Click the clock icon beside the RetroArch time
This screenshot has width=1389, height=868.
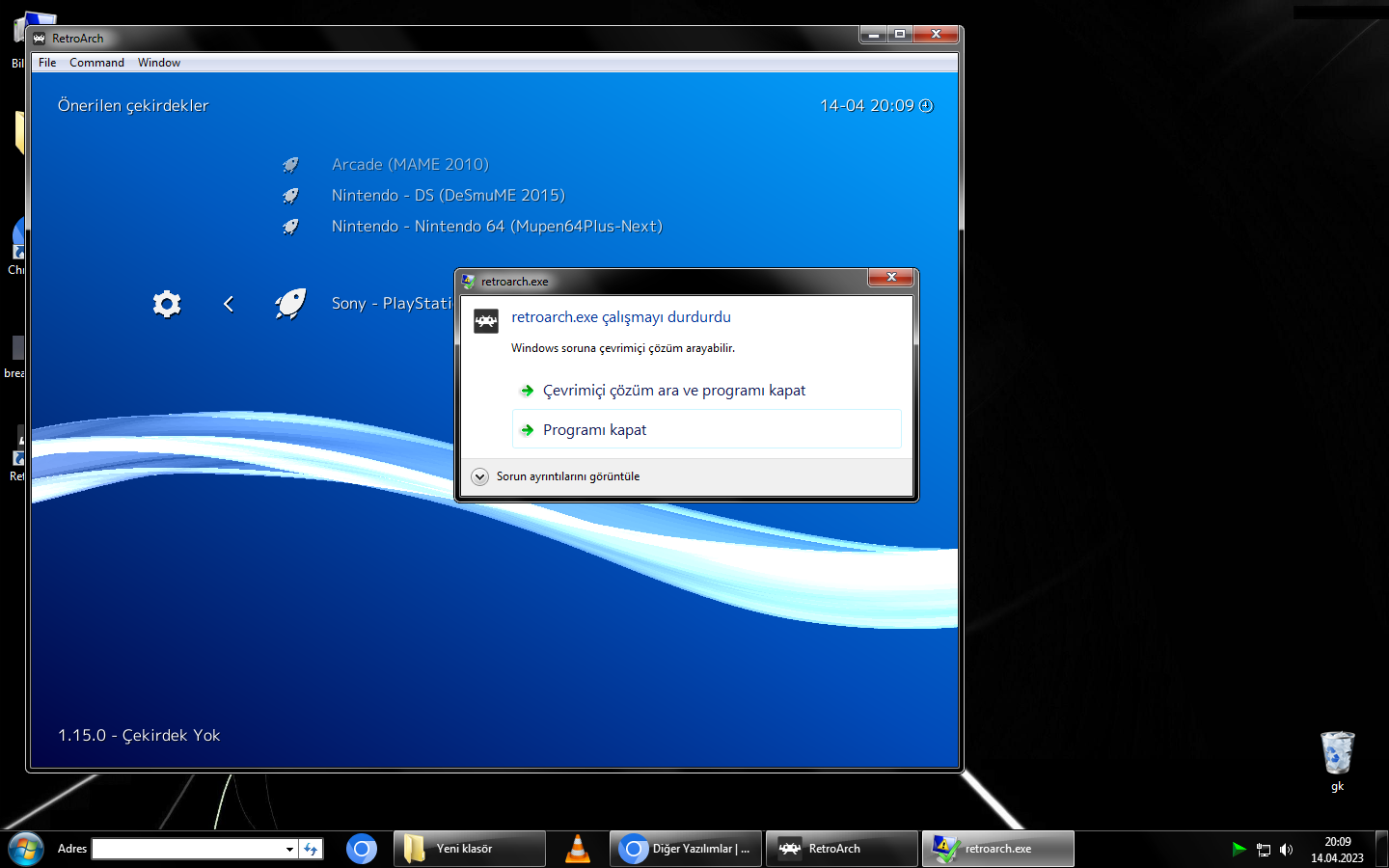pyautogui.click(x=926, y=106)
